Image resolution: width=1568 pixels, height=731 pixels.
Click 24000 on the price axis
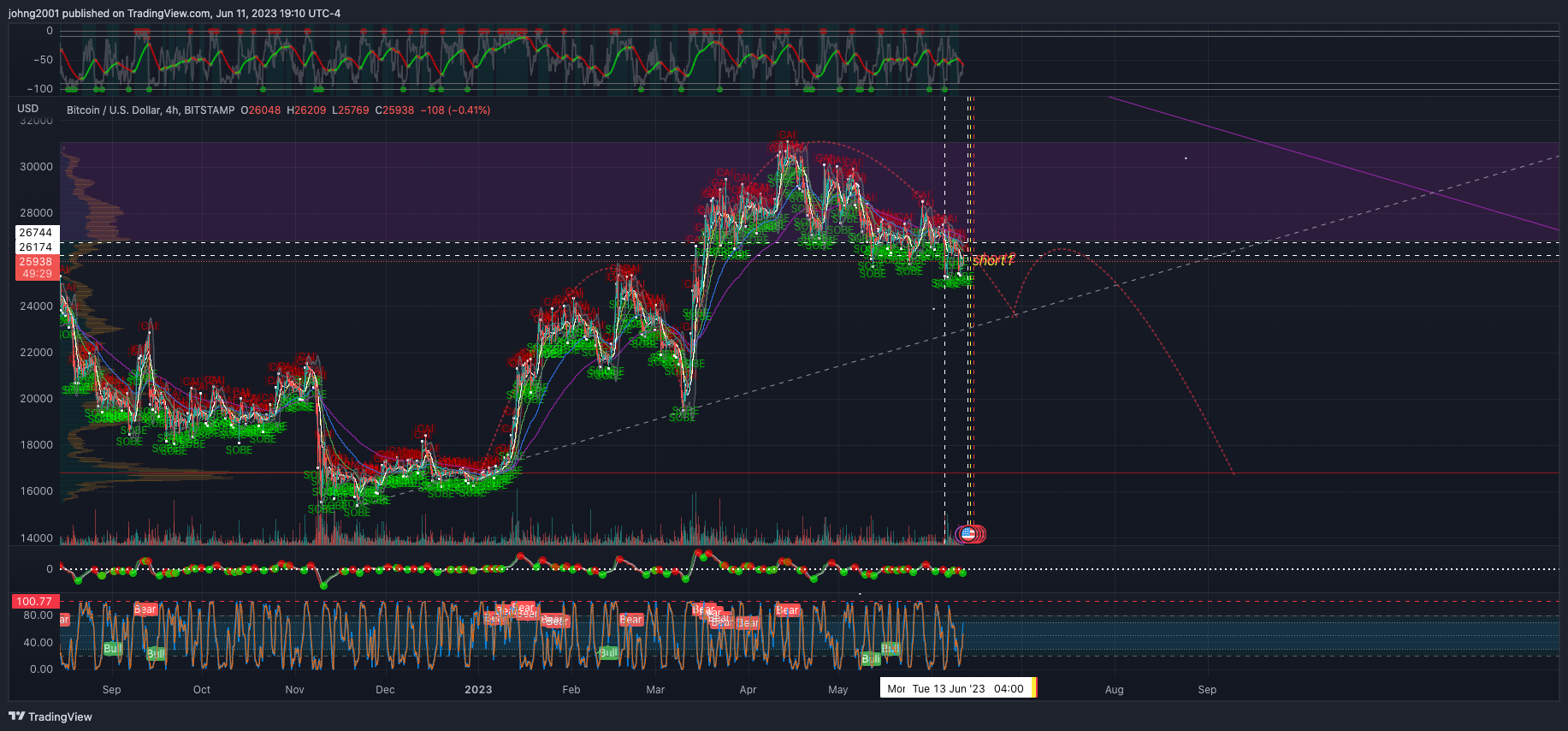pos(36,306)
